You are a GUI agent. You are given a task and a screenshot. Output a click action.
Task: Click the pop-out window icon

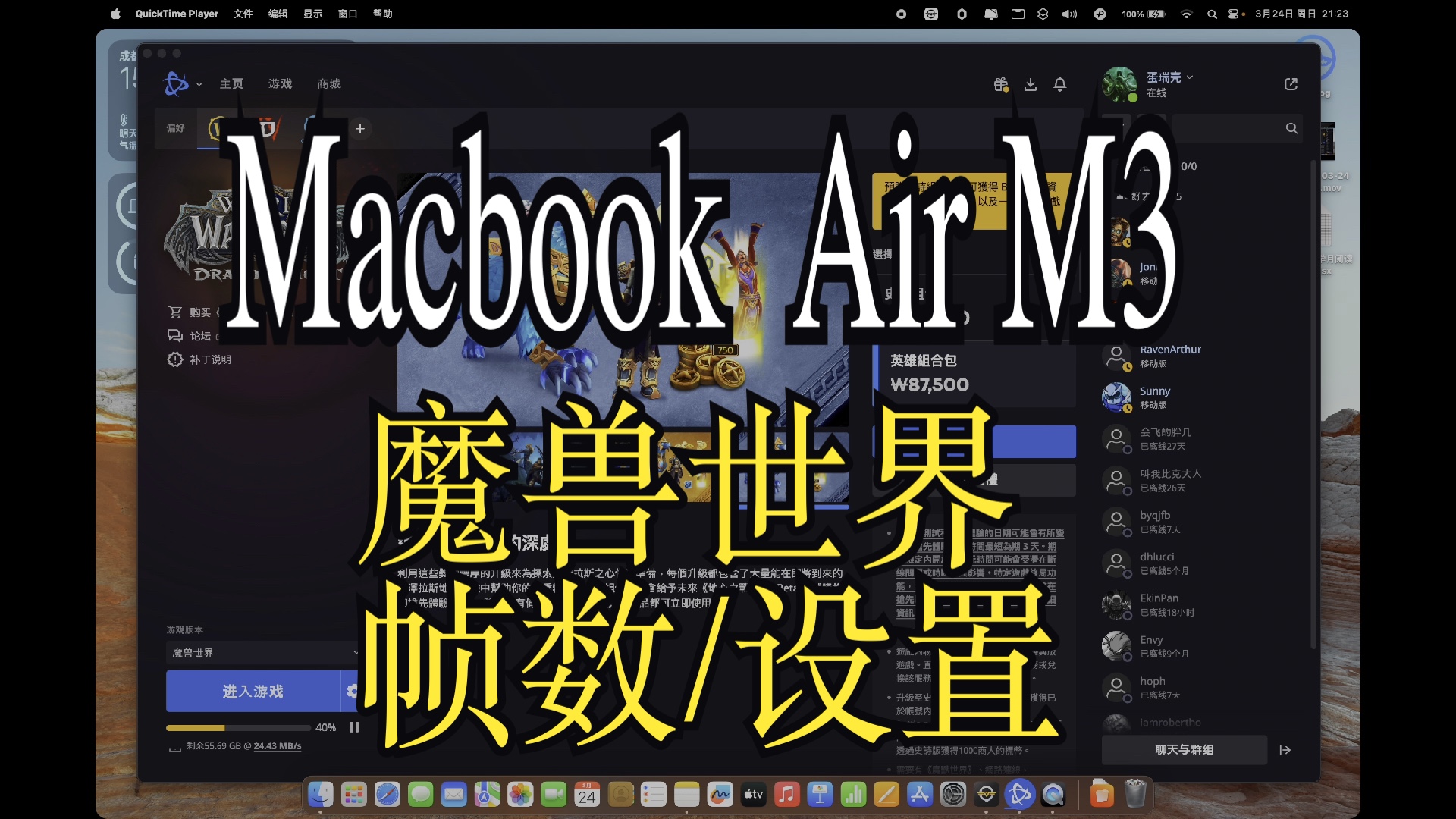(x=1291, y=84)
